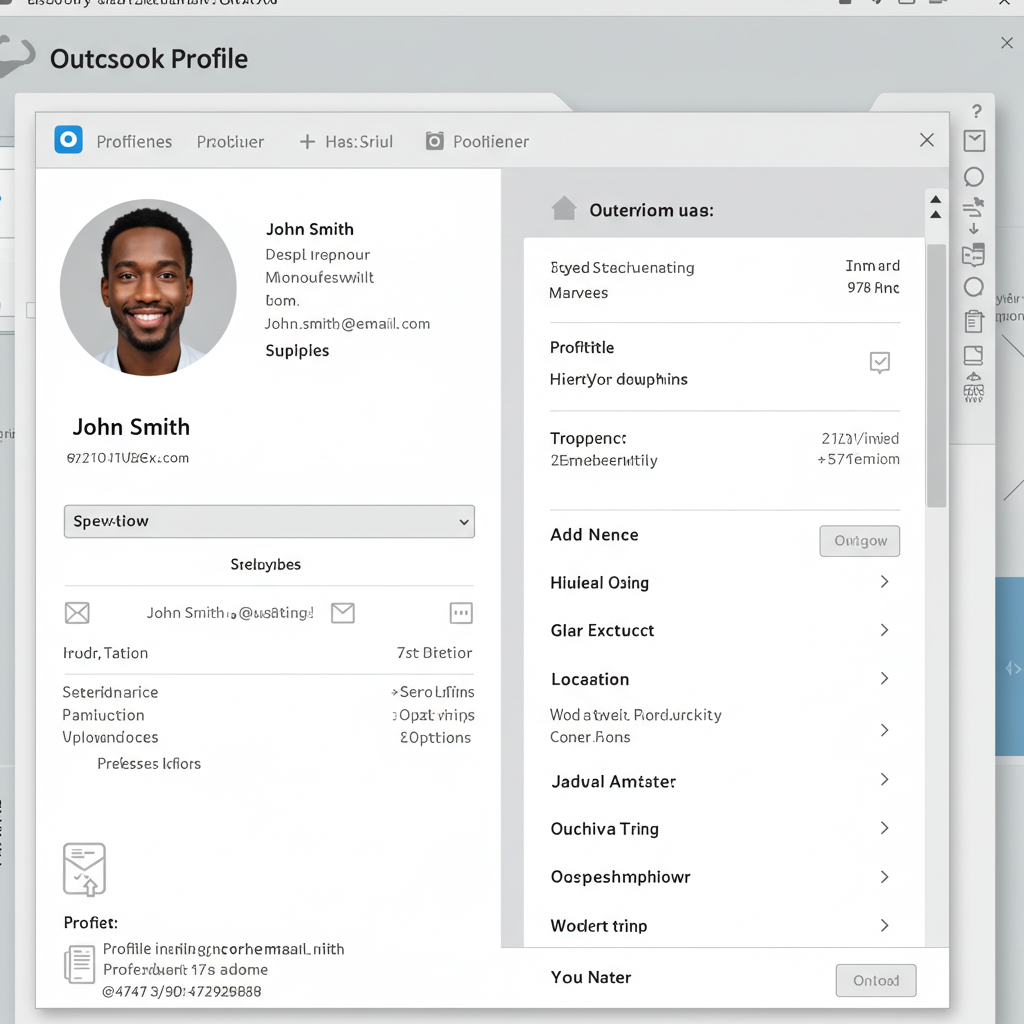Screen dimensions: 1024x1024
Task: Toggle the Profittle checkbox
Action: [x=880, y=362]
